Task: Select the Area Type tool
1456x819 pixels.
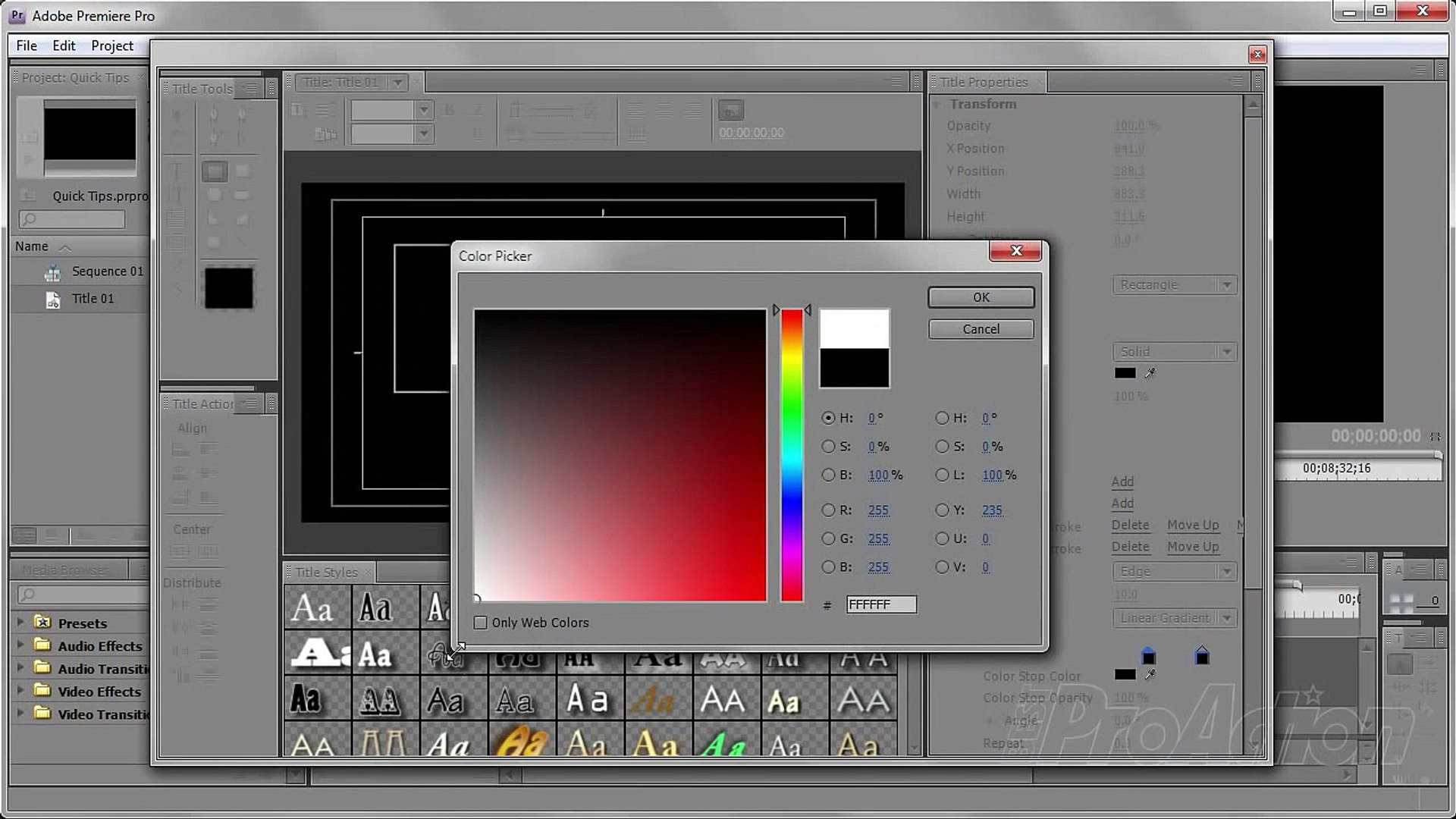Action: [x=177, y=220]
